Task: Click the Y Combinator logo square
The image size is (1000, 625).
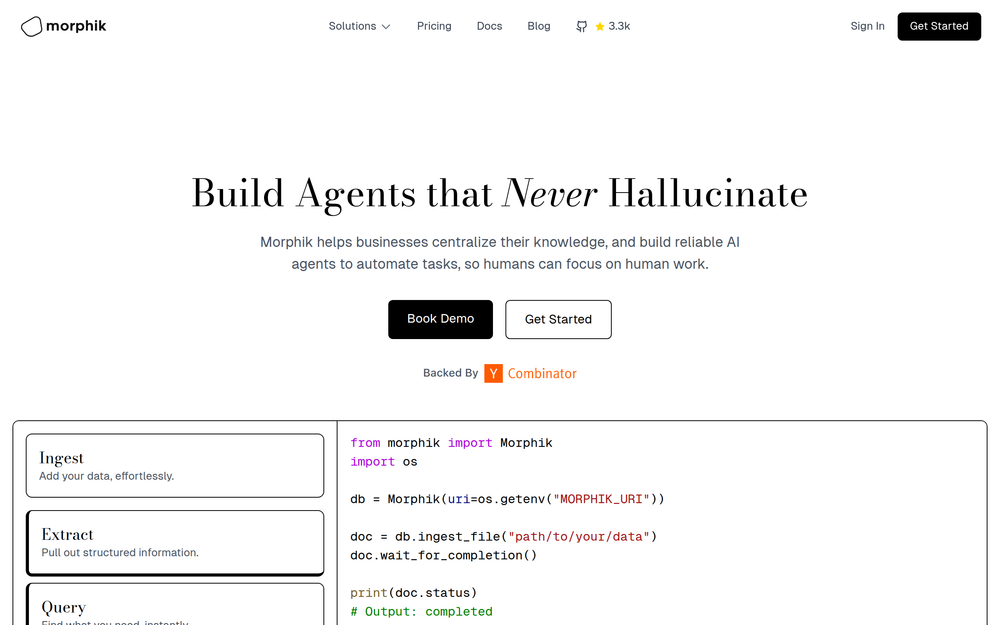Action: [x=494, y=373]
